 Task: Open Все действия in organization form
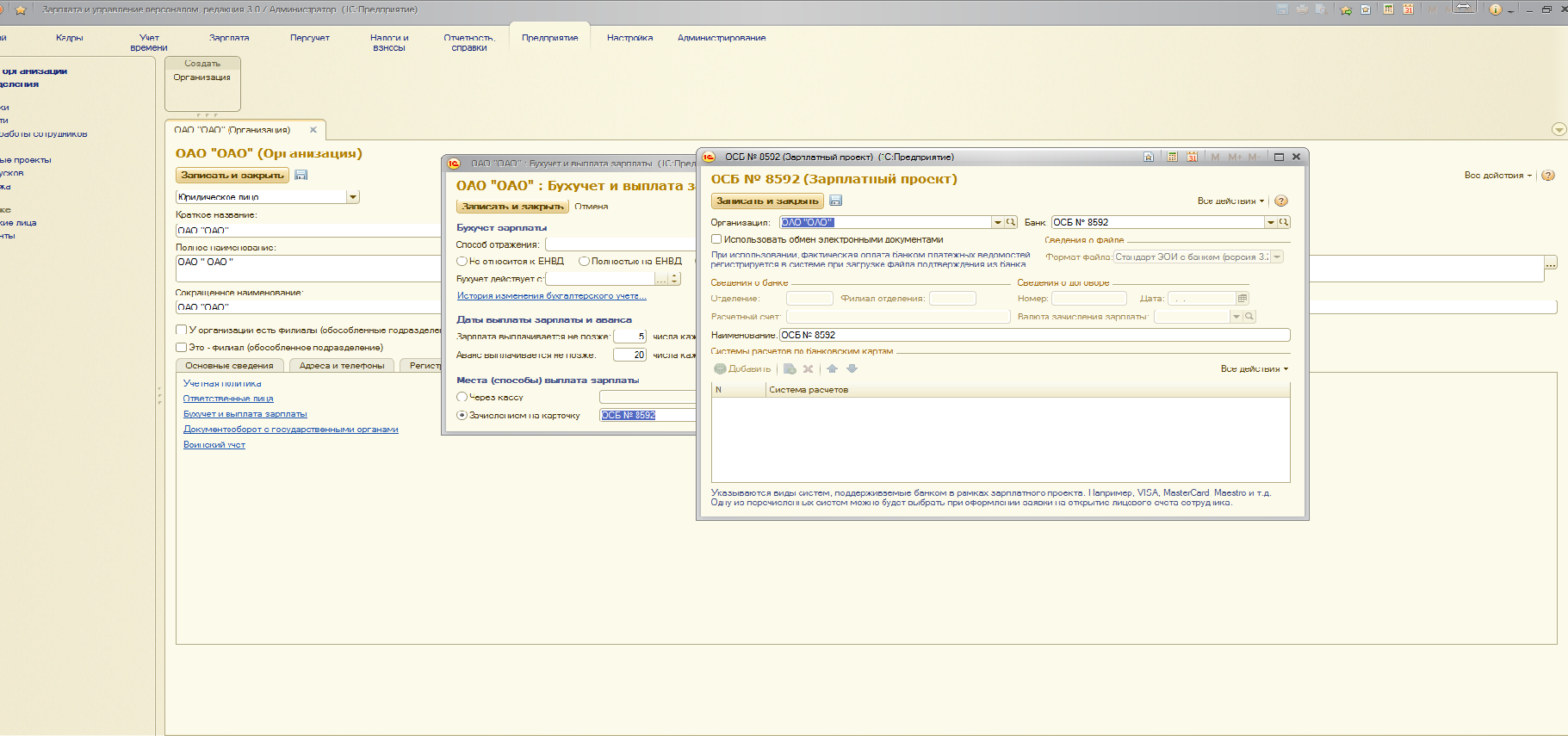1498,175
